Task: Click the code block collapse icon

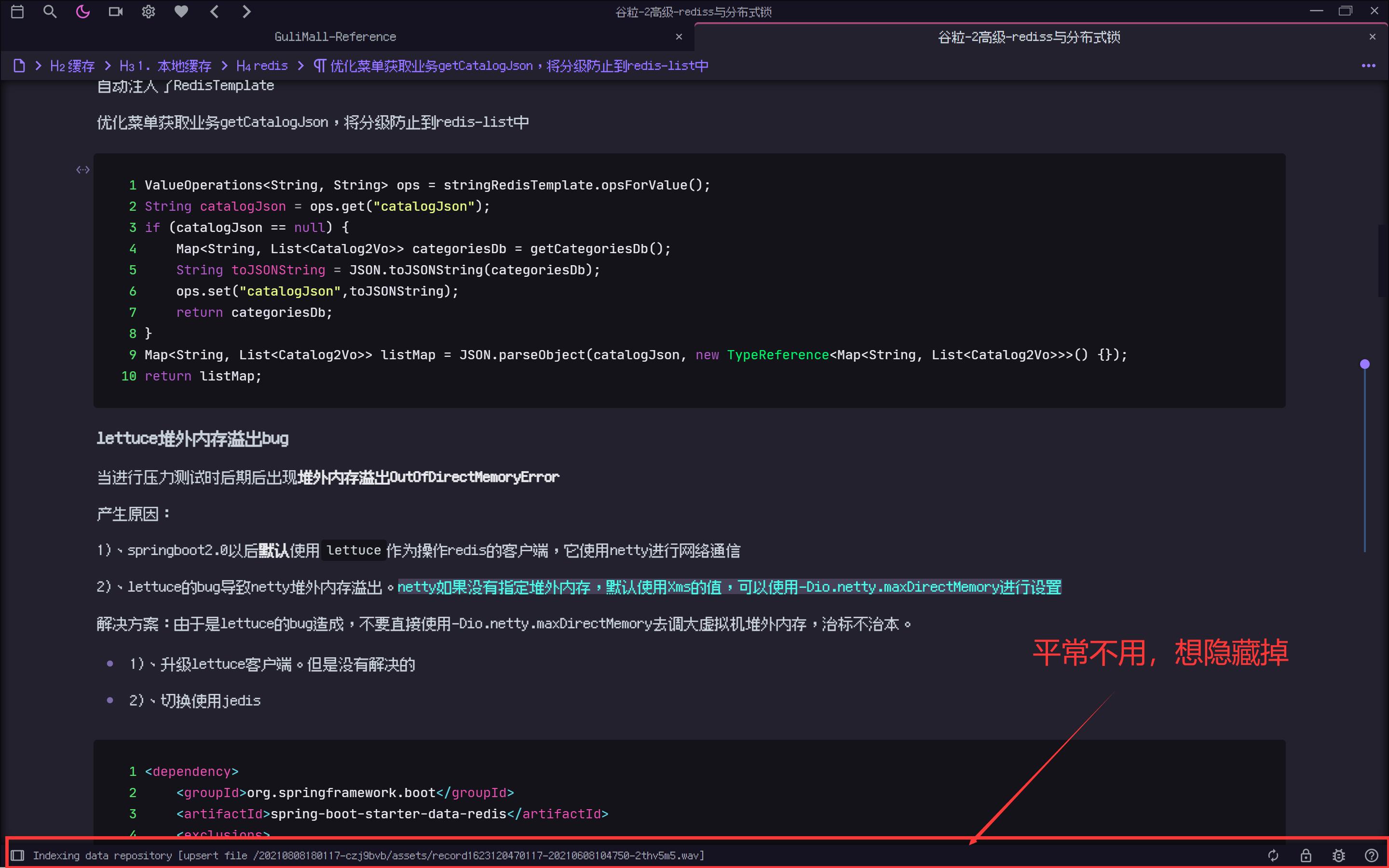Action: (82, 169)
